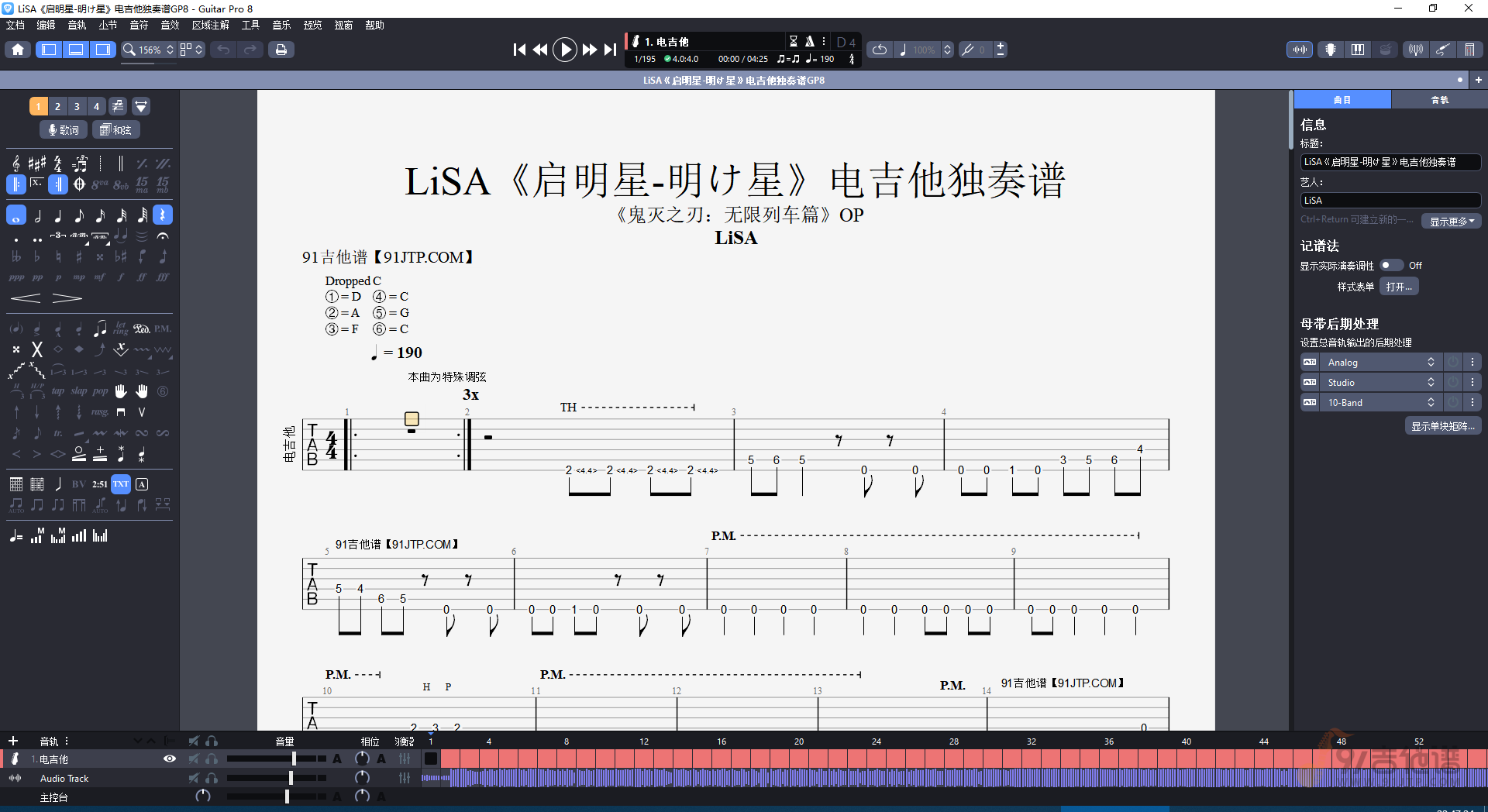The image size is (1488, 812).
Task: Expand 显示更多 in song info
Action: point(1452,222)
